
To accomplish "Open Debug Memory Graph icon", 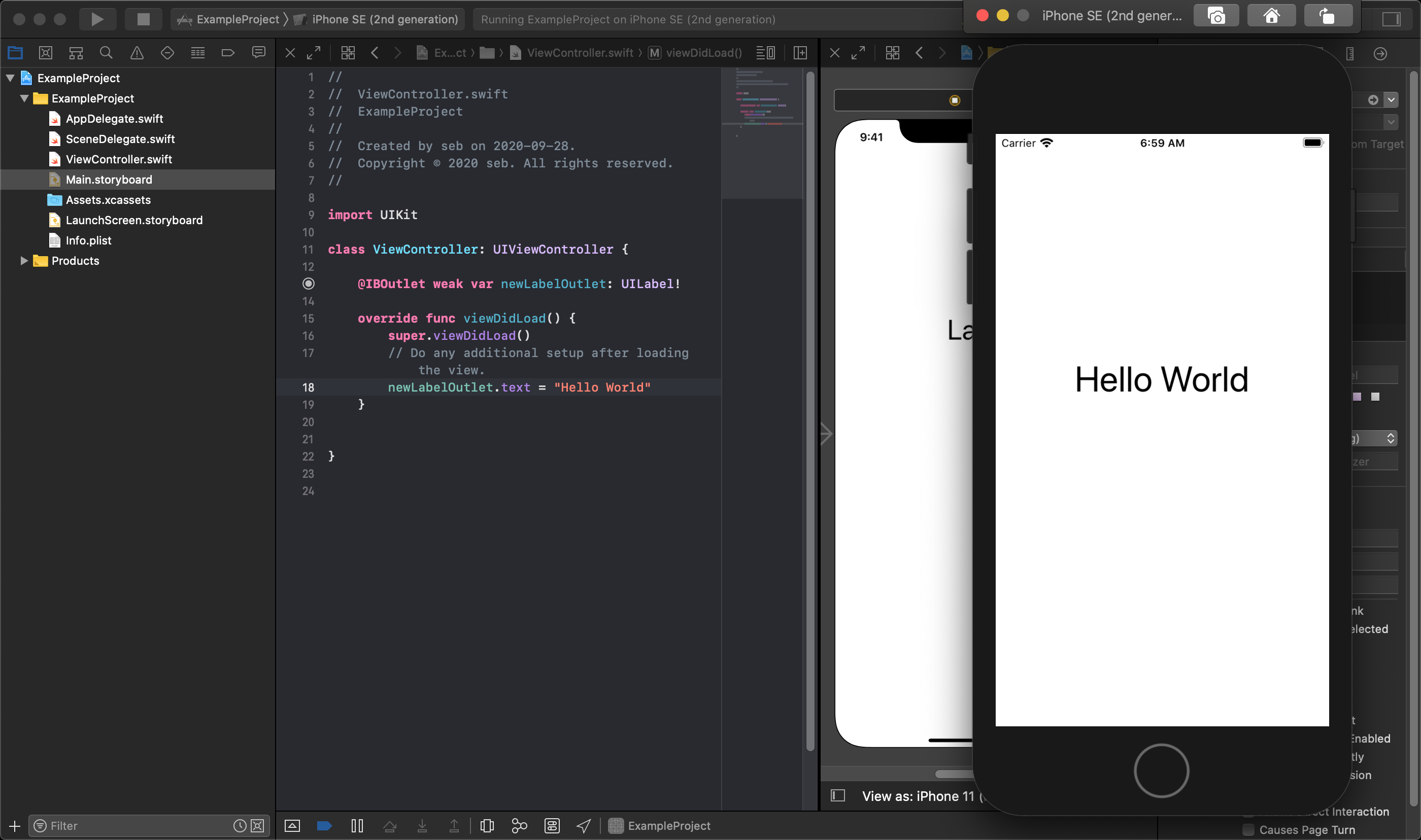I will tap(519, 825).
